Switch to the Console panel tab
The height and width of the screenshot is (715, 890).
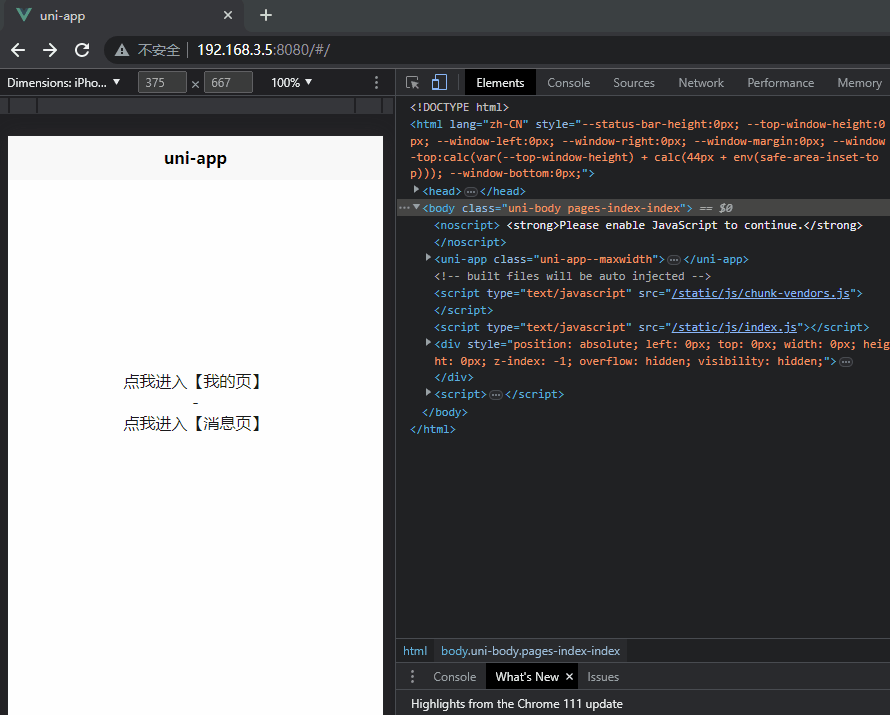(x=569, y=83)
